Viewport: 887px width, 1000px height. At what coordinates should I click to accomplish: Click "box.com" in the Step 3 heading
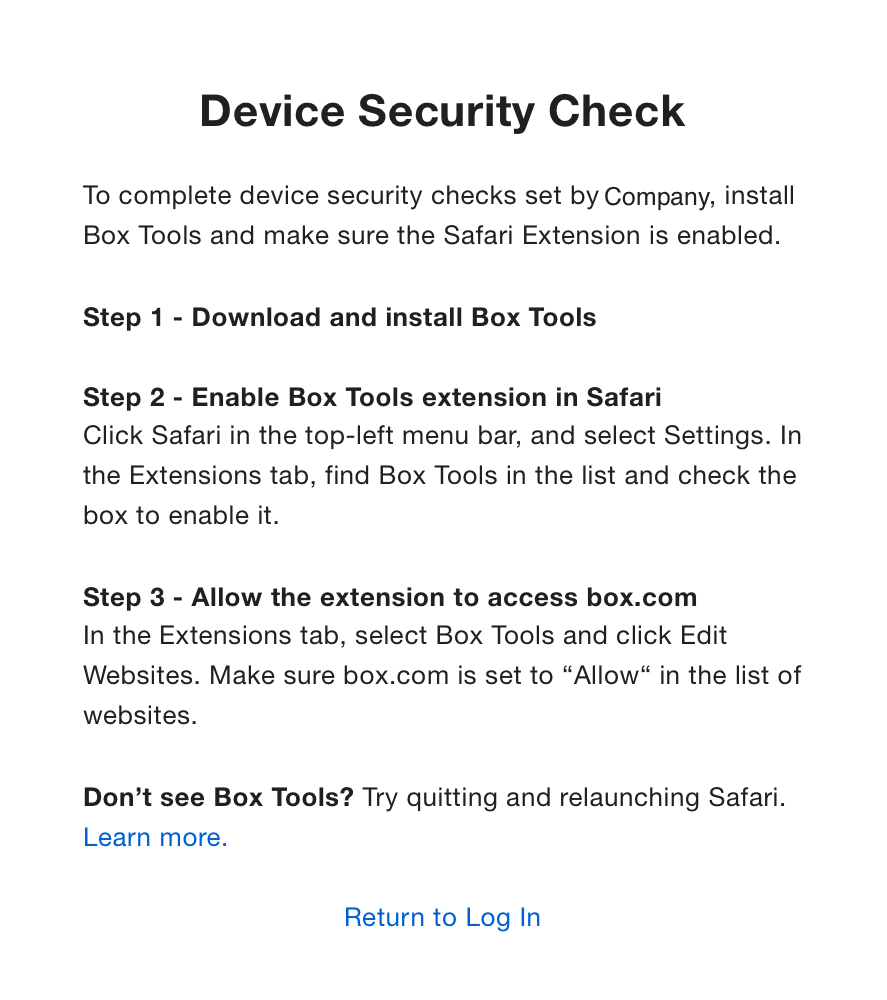(x=641, y=597)
